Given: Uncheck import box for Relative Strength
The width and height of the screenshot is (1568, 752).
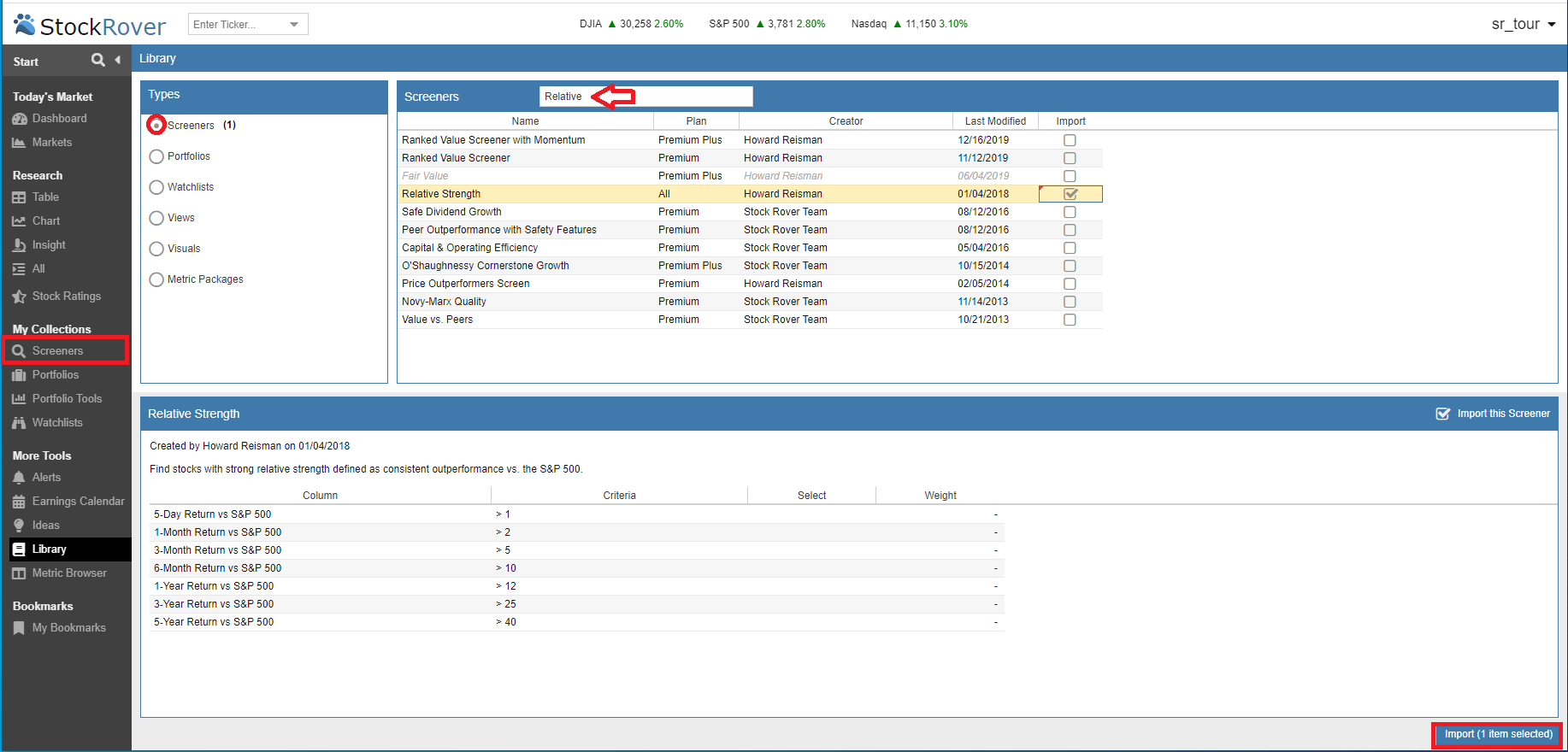Looking at the screenshot, I should (1070, 194).
